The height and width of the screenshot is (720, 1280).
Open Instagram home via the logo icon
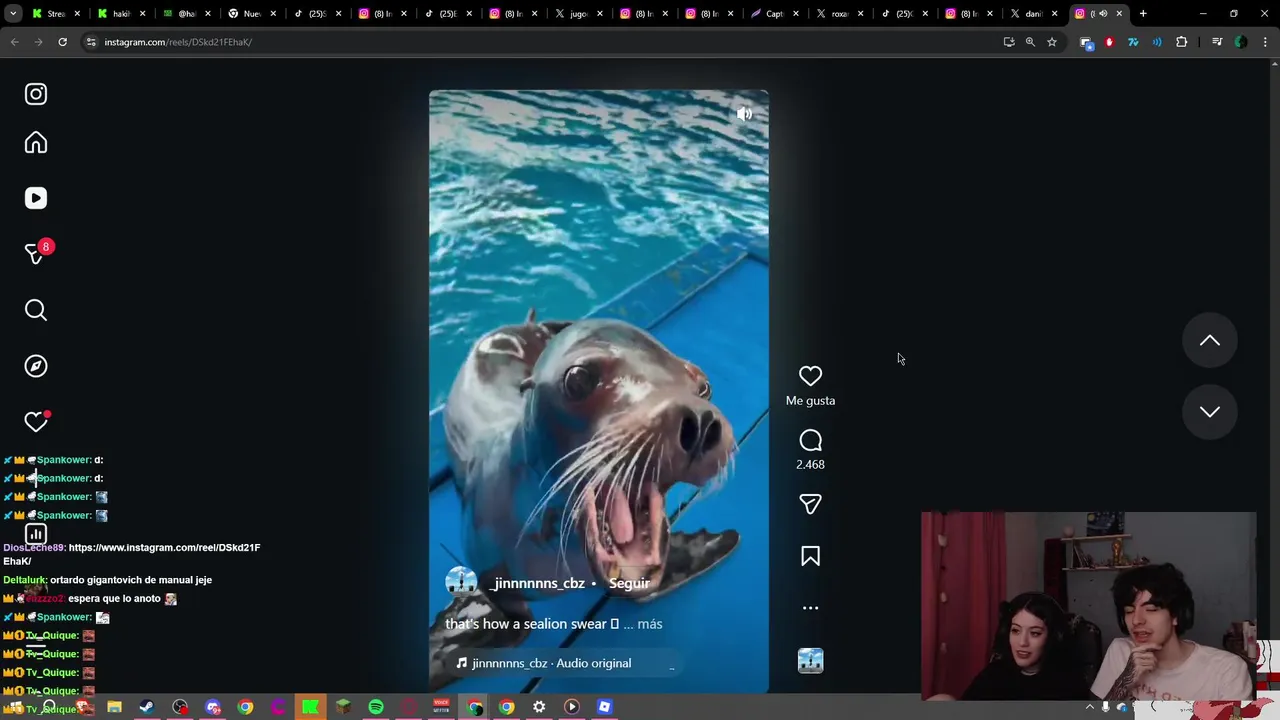point(36,94)
